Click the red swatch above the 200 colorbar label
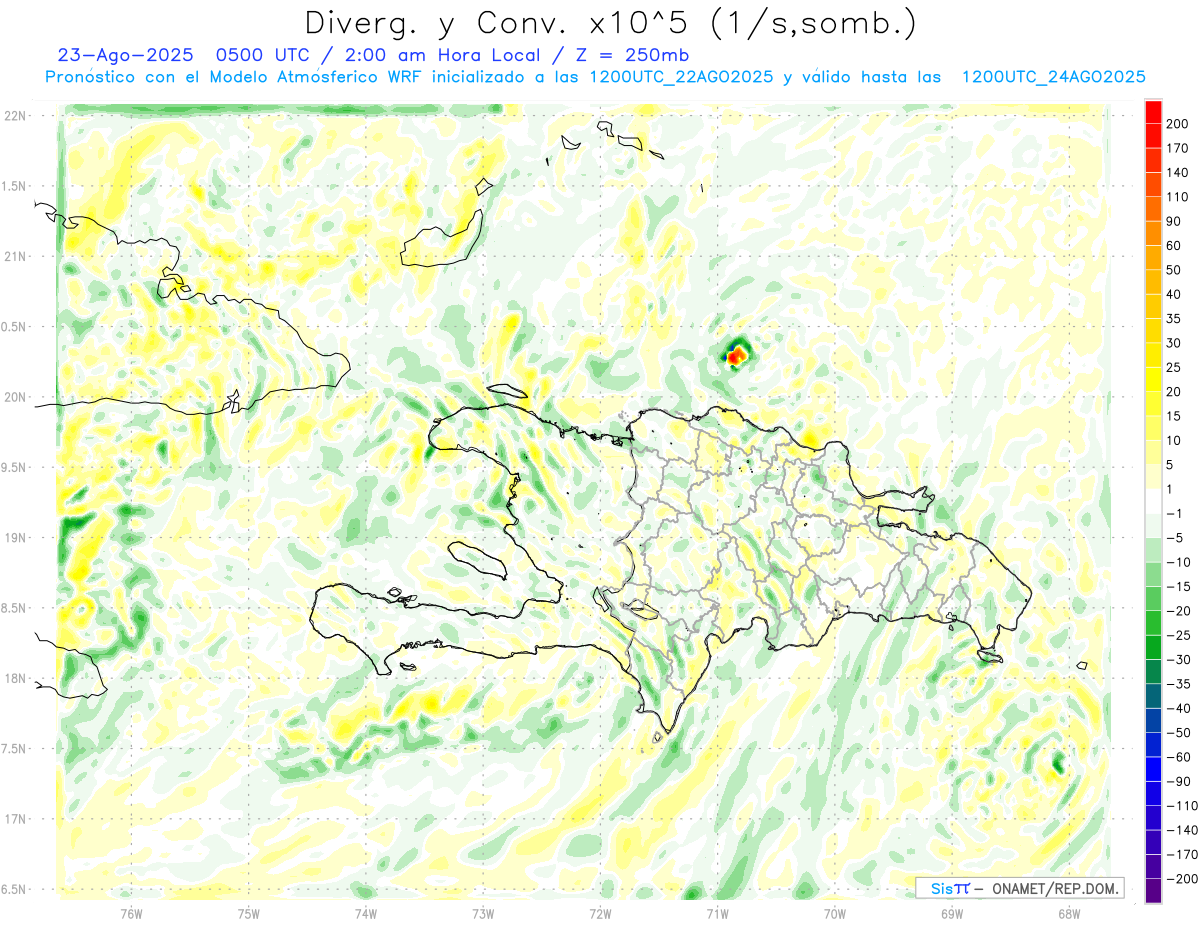This screenshot has height=927, width=1200. point(1153,111)
